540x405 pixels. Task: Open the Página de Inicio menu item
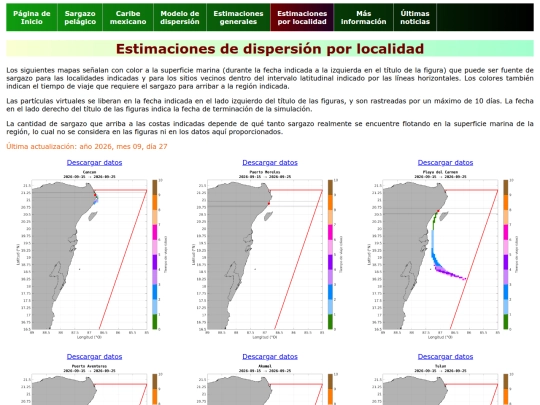click(32, 18)
